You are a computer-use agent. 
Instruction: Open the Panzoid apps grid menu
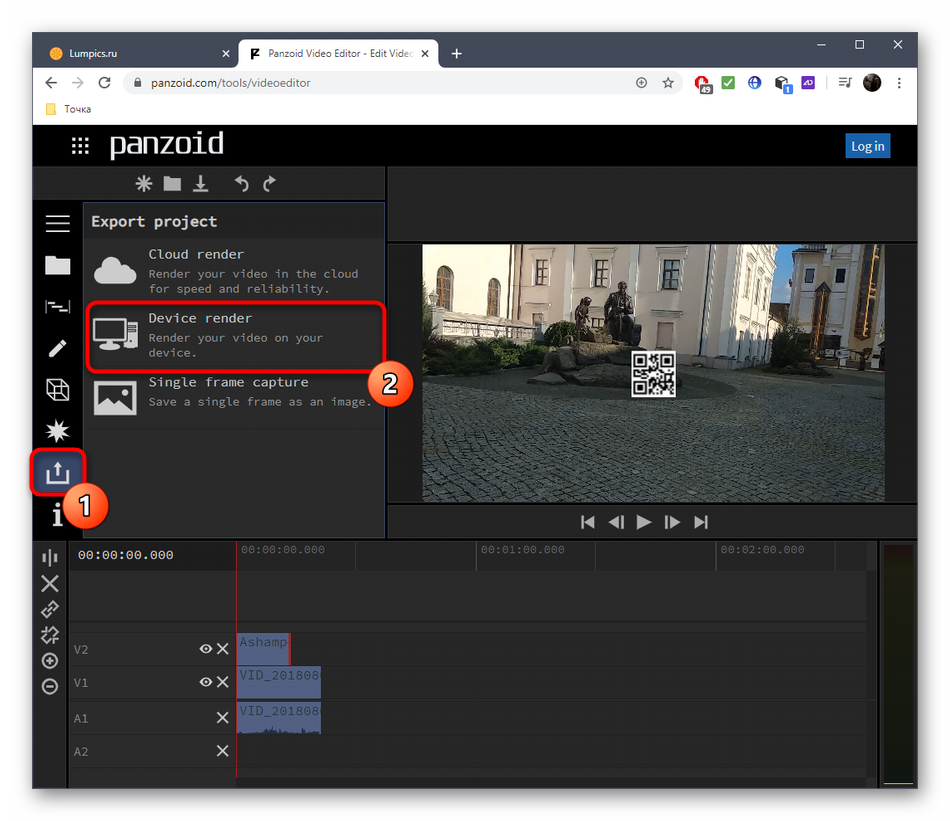(x=81, y=146)
